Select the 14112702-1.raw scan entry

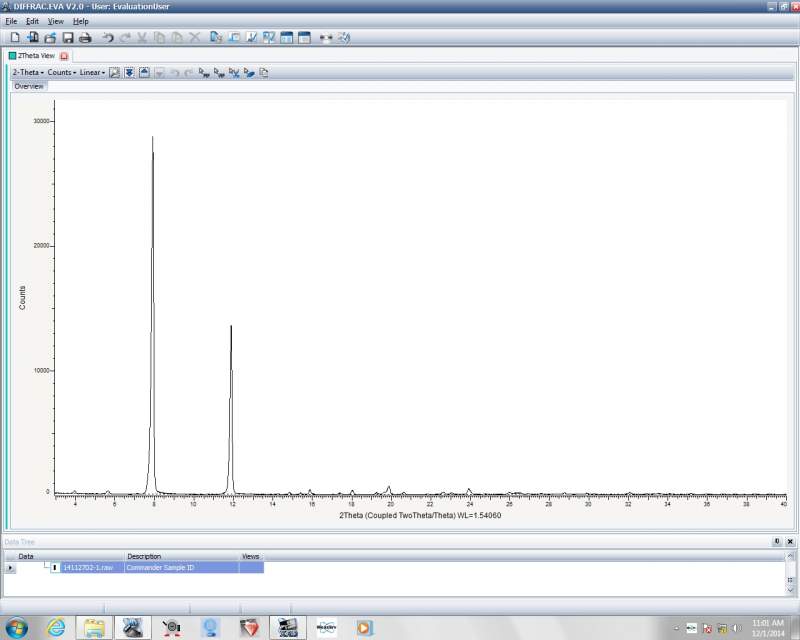point(87,568)
